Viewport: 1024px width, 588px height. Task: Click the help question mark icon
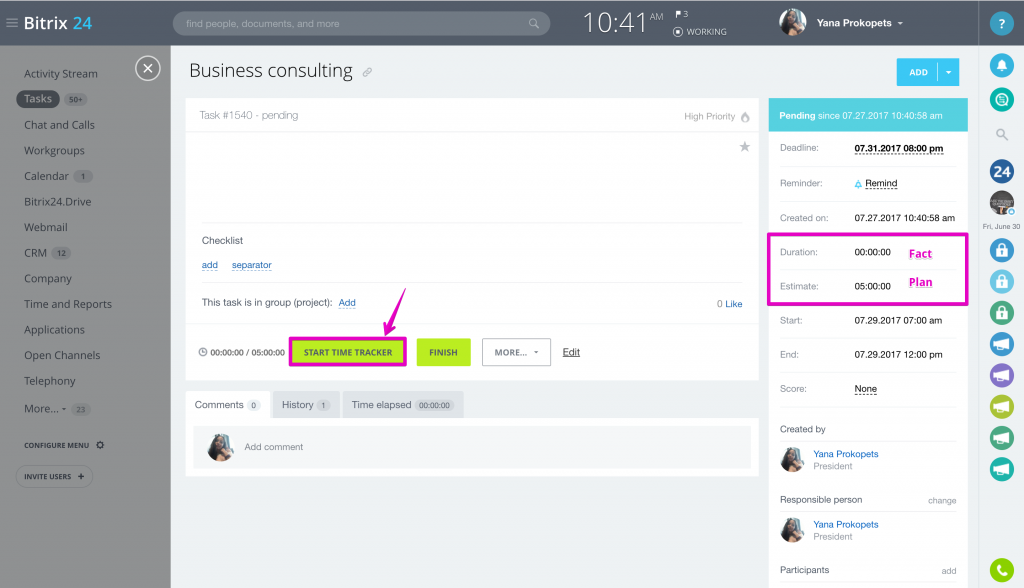coord(1001,24)
